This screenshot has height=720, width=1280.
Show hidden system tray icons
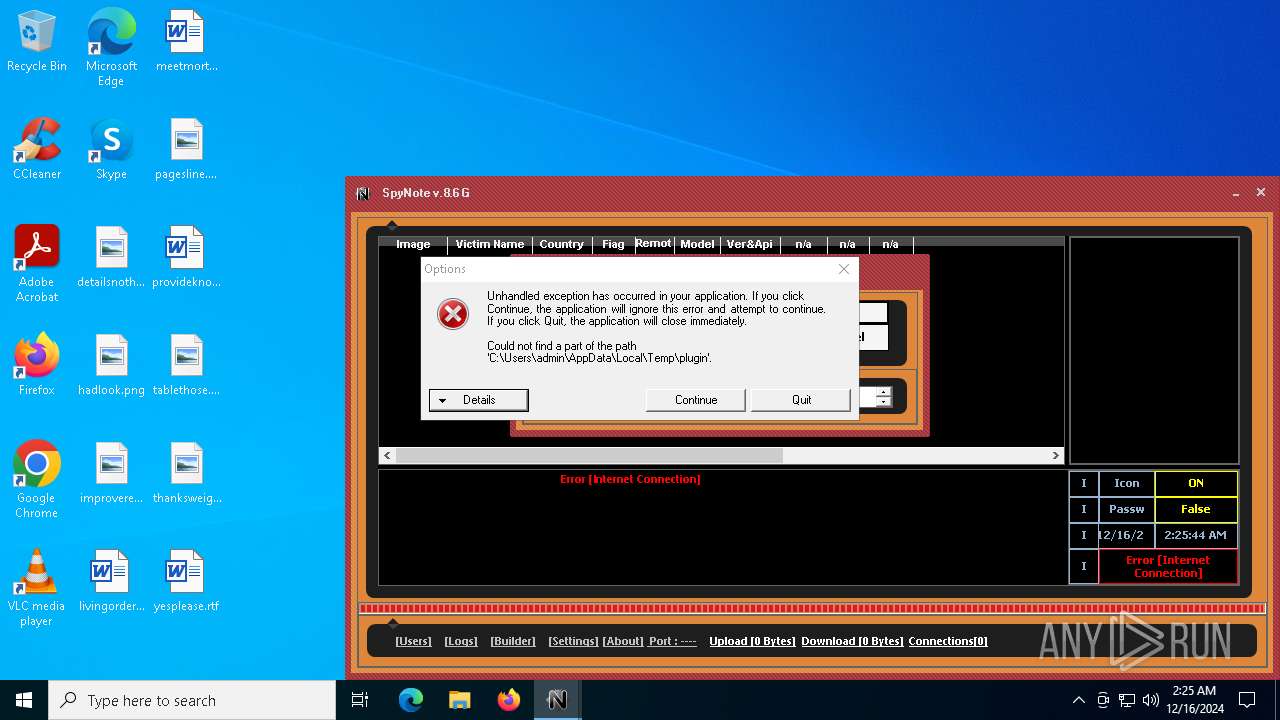pyautogui.click(x=1078, y=700)
